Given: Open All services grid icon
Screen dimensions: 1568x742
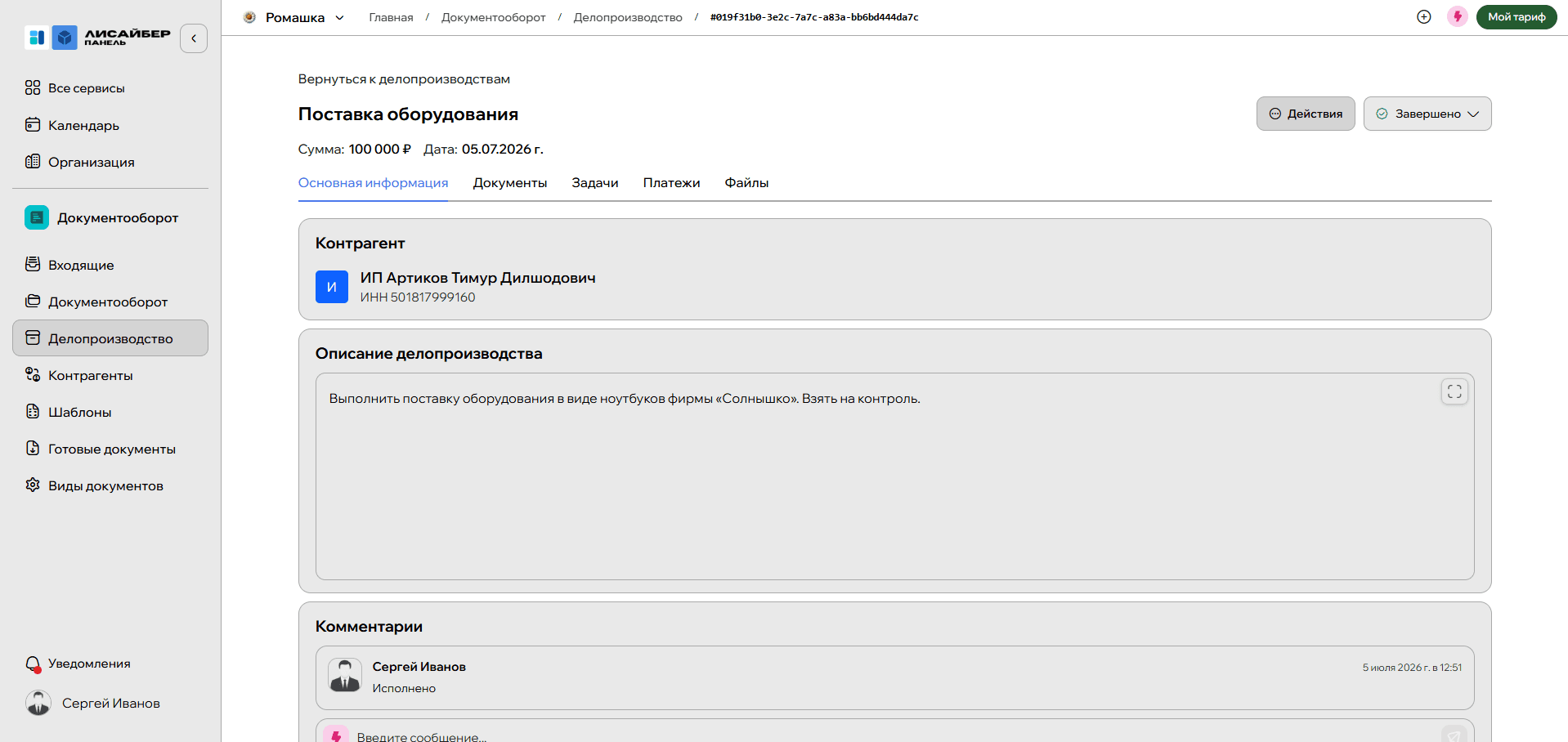Looking at the screenshot, I should [x=33, y=87].
